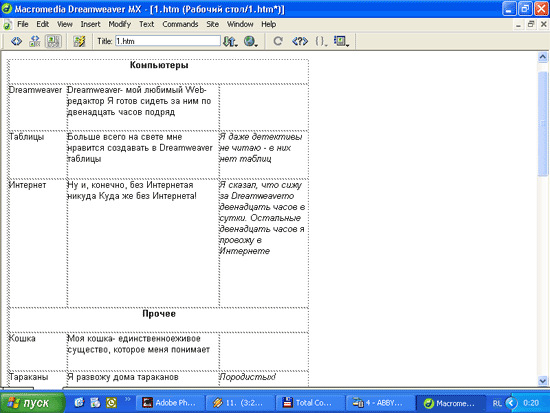Click the Refresh Design View icon
The image size is (550, 413).
(x=278, y=41)
